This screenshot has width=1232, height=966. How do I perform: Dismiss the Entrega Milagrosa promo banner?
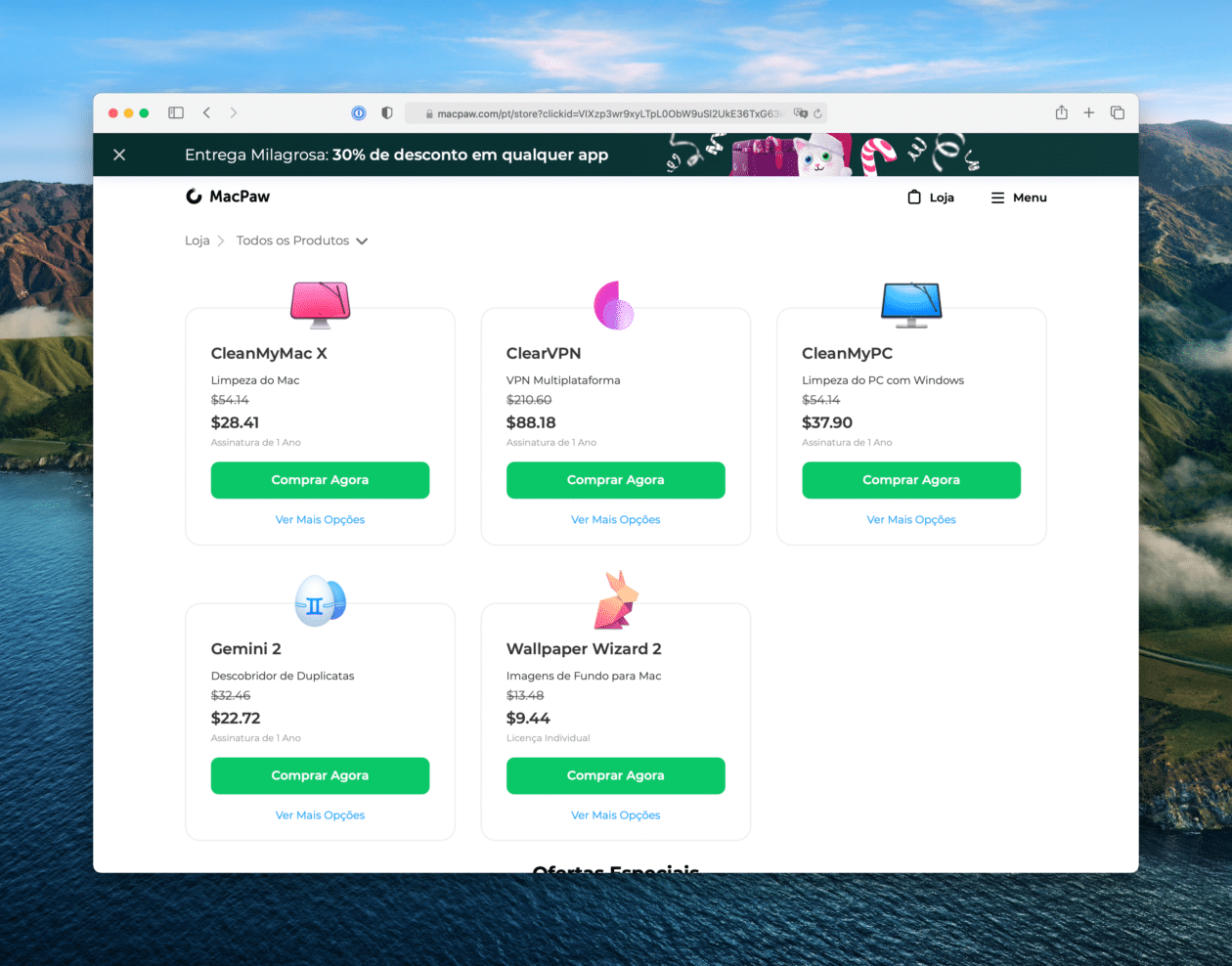pos(119,154)
